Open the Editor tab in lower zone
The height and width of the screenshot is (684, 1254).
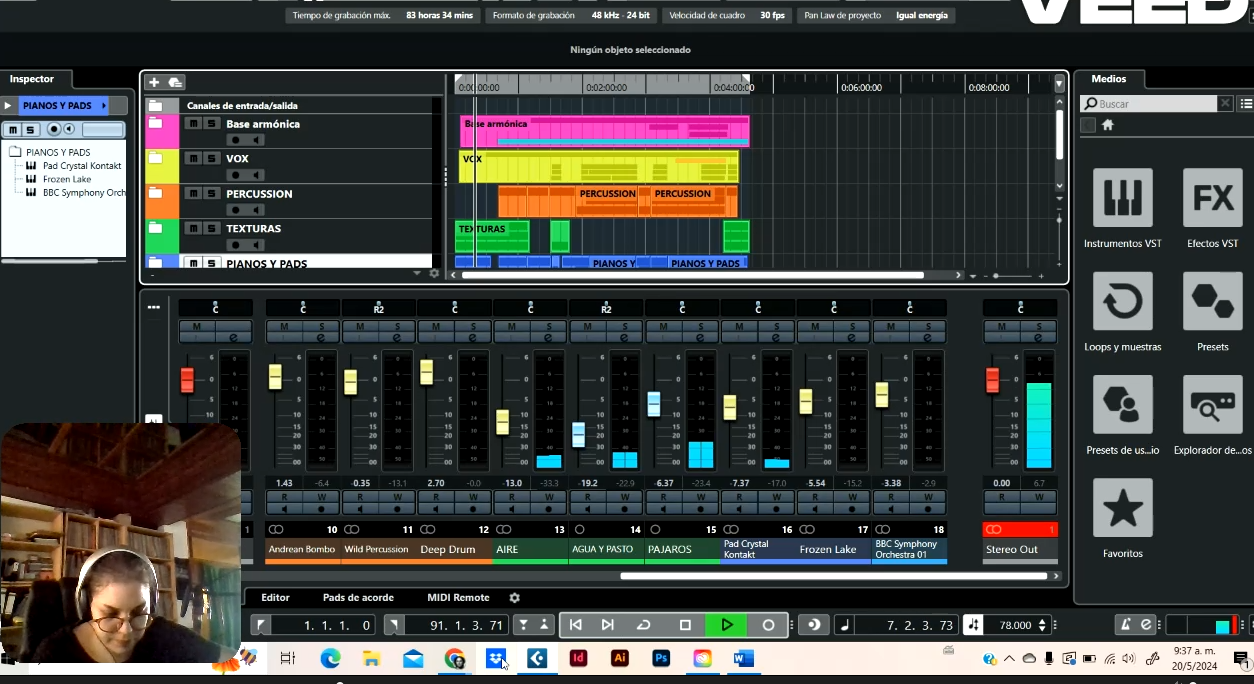tap(275, 598)
